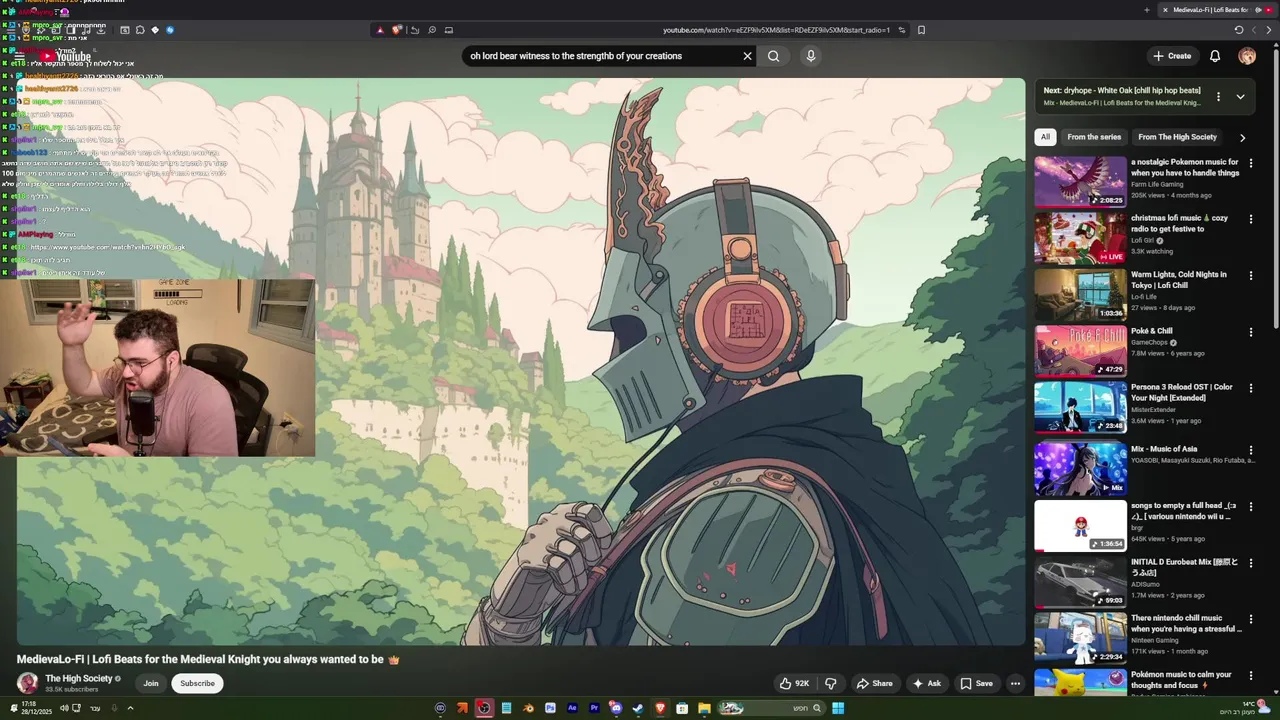
Task: Reload the page in the browser
Action: tap(1239, 30)
